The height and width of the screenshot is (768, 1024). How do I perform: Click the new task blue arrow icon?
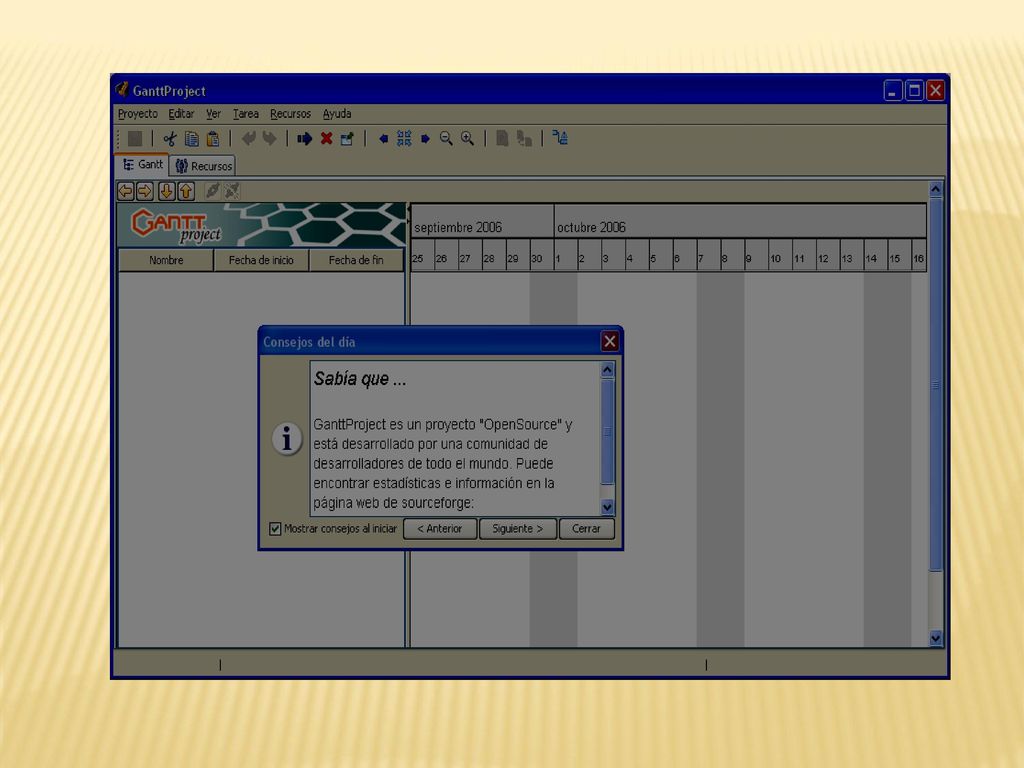click(304, 138)
